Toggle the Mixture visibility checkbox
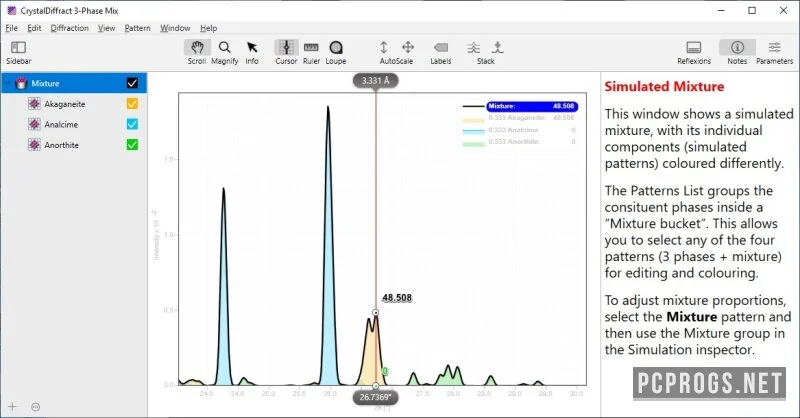The width and height of the screenshot is (800, 418). tap(132, 83)
